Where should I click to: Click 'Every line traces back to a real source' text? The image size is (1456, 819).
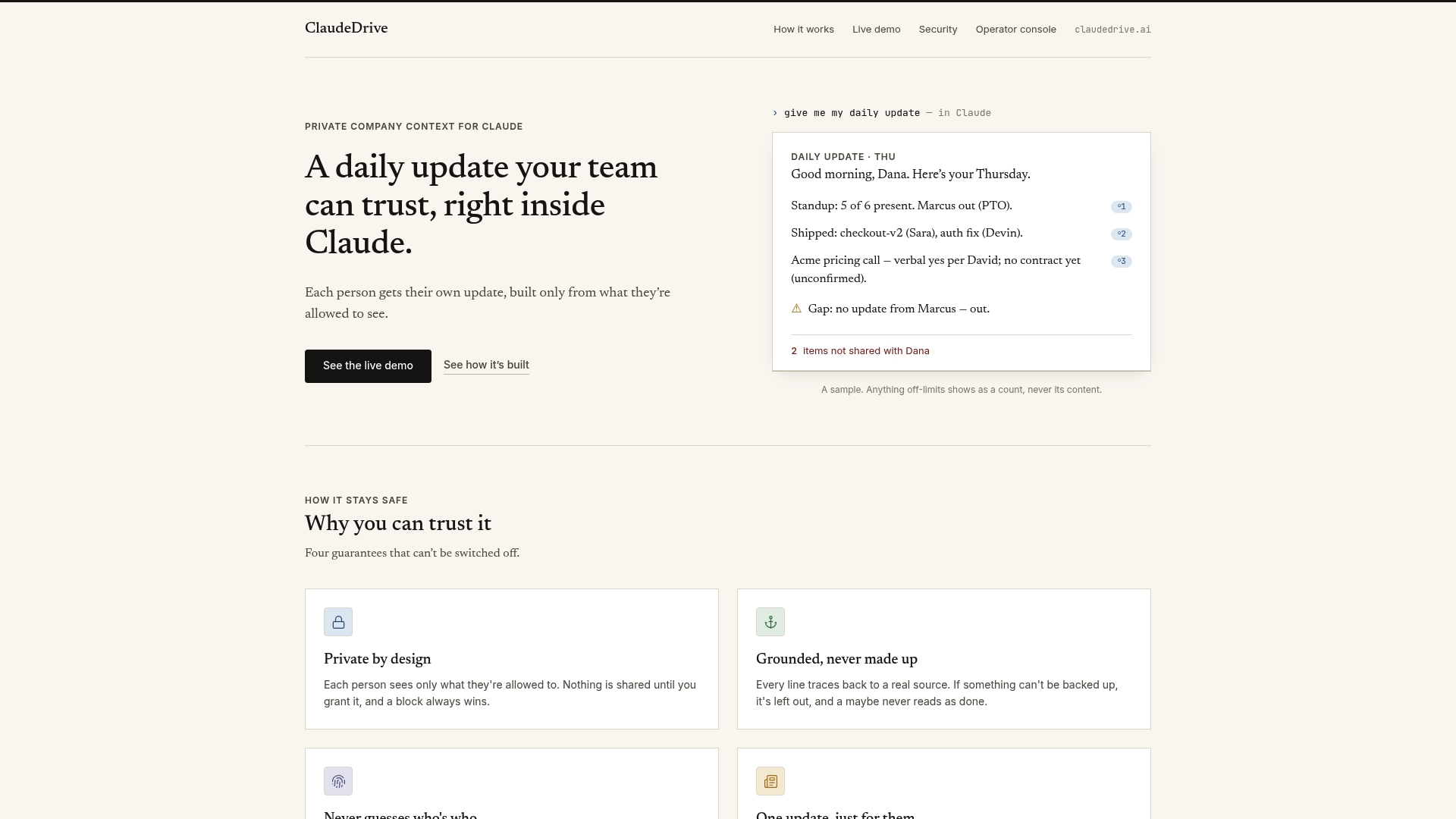pos(937,693)
